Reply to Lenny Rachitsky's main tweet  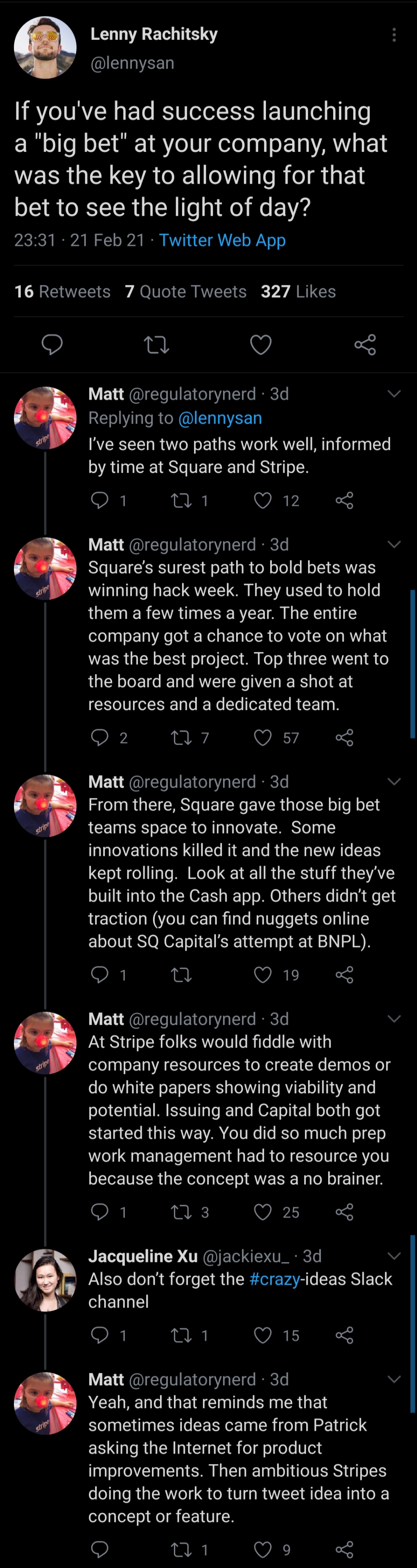(52, 344)
